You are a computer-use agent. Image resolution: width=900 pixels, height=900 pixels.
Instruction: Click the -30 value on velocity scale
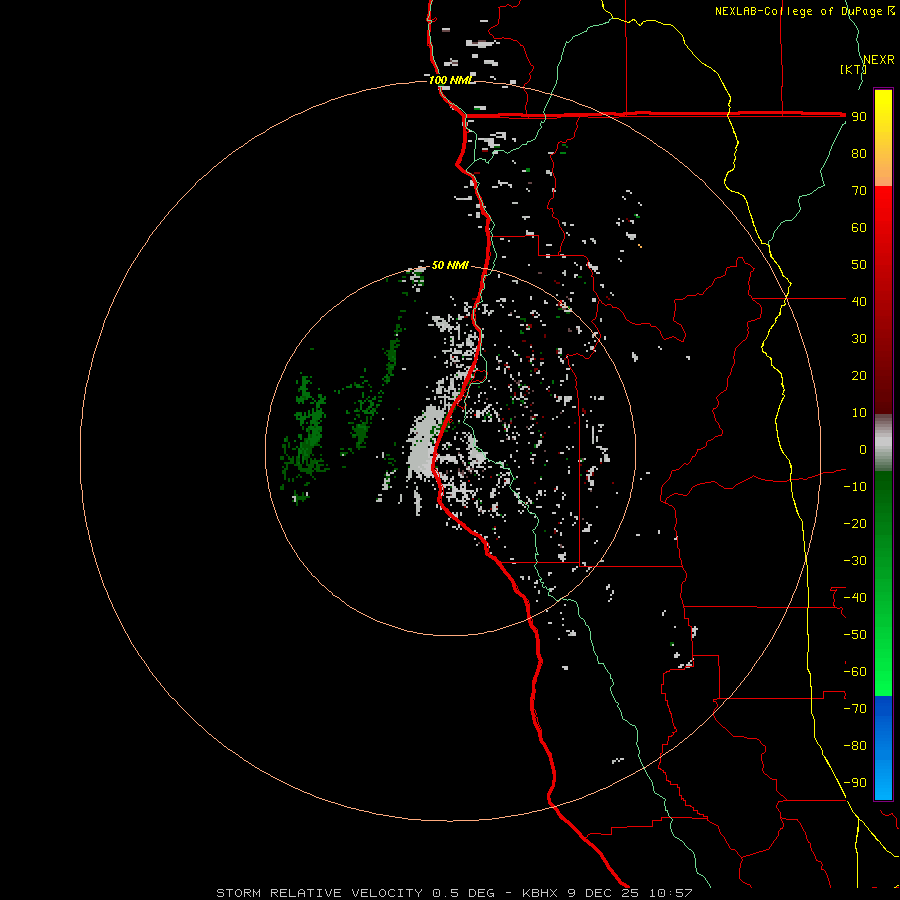point(855,561)
